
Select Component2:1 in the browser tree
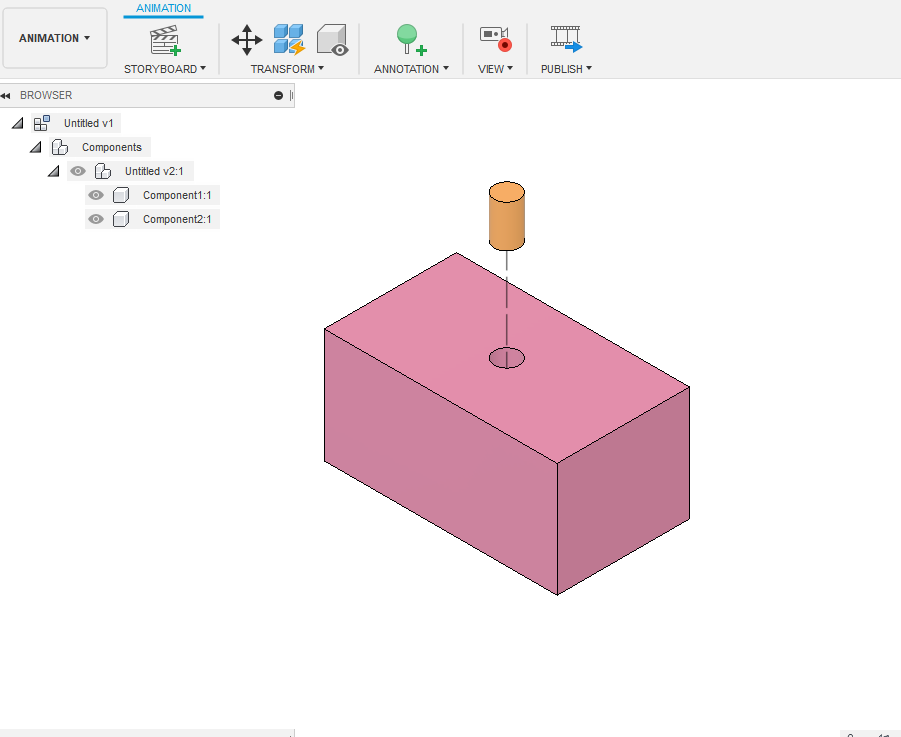point(177,219)
